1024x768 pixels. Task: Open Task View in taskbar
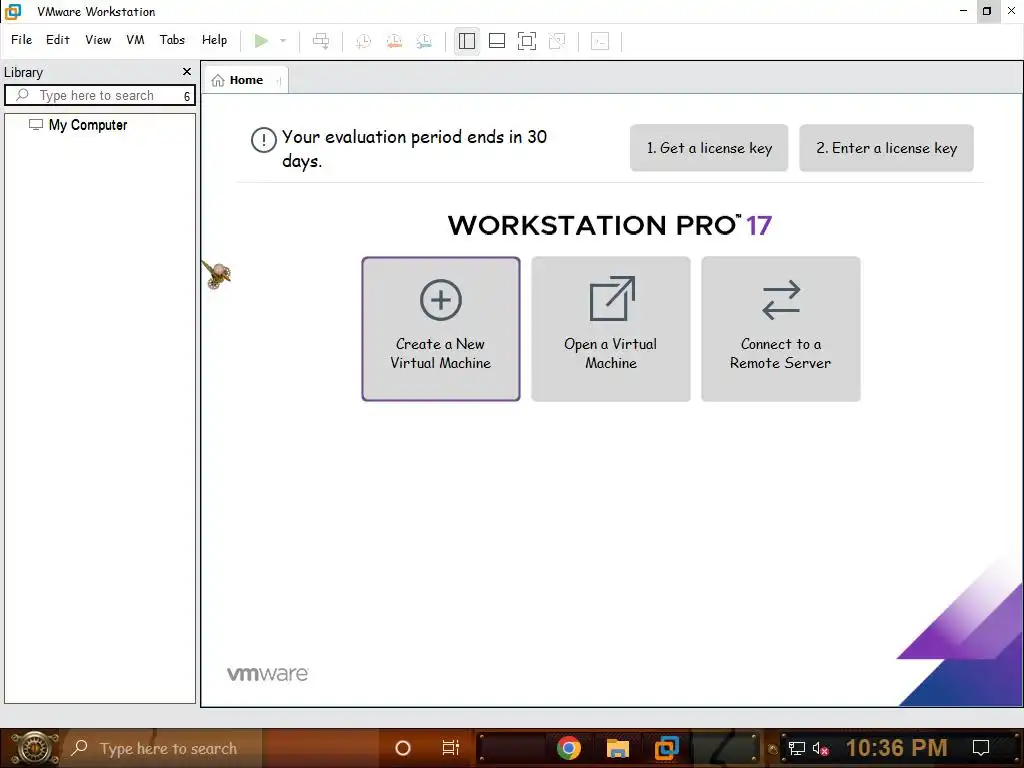[x=451, y=748]
